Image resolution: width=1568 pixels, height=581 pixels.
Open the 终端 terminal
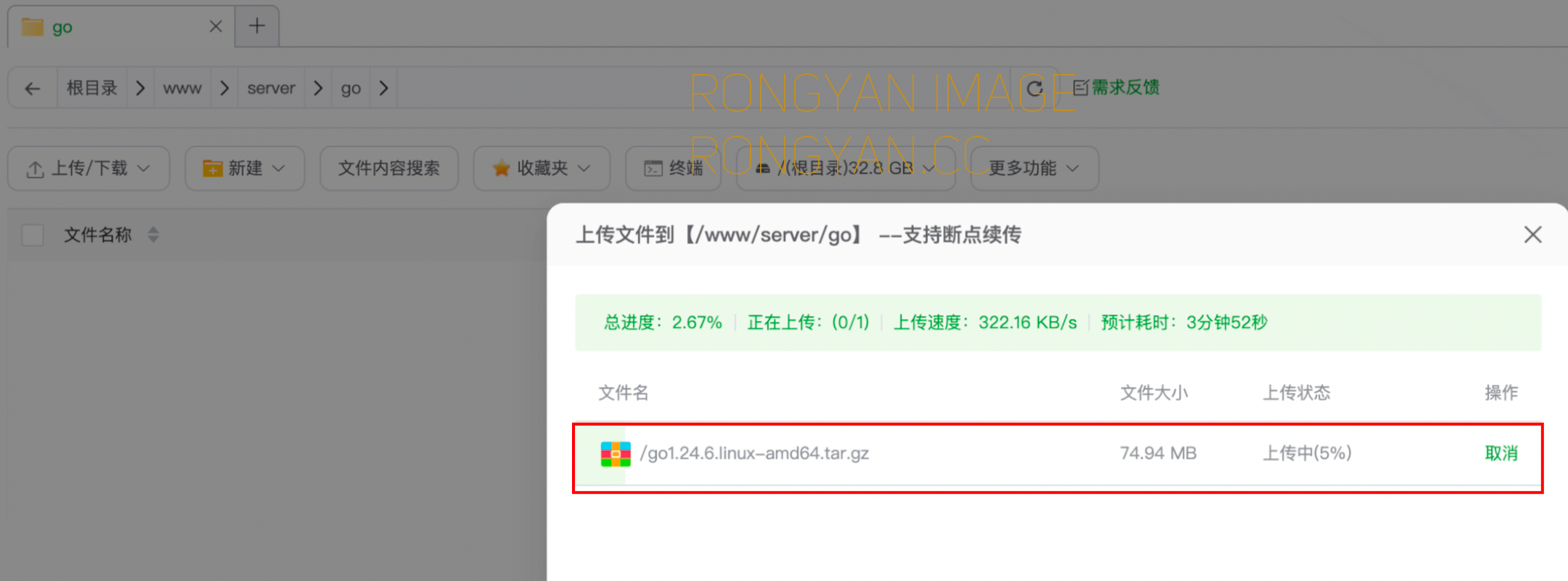click(x=673, y=168)
